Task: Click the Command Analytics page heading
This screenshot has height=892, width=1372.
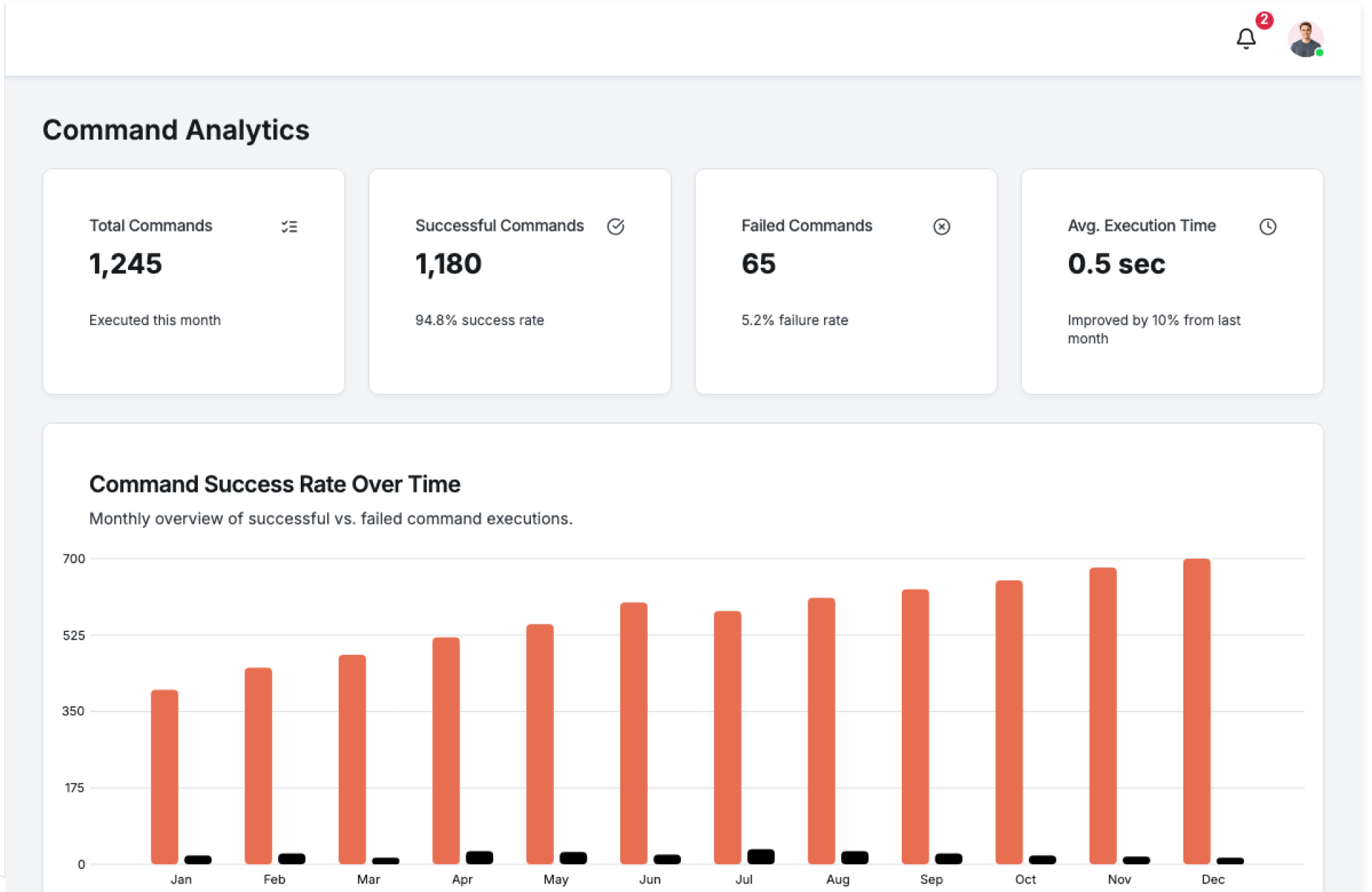Action: 176,130
